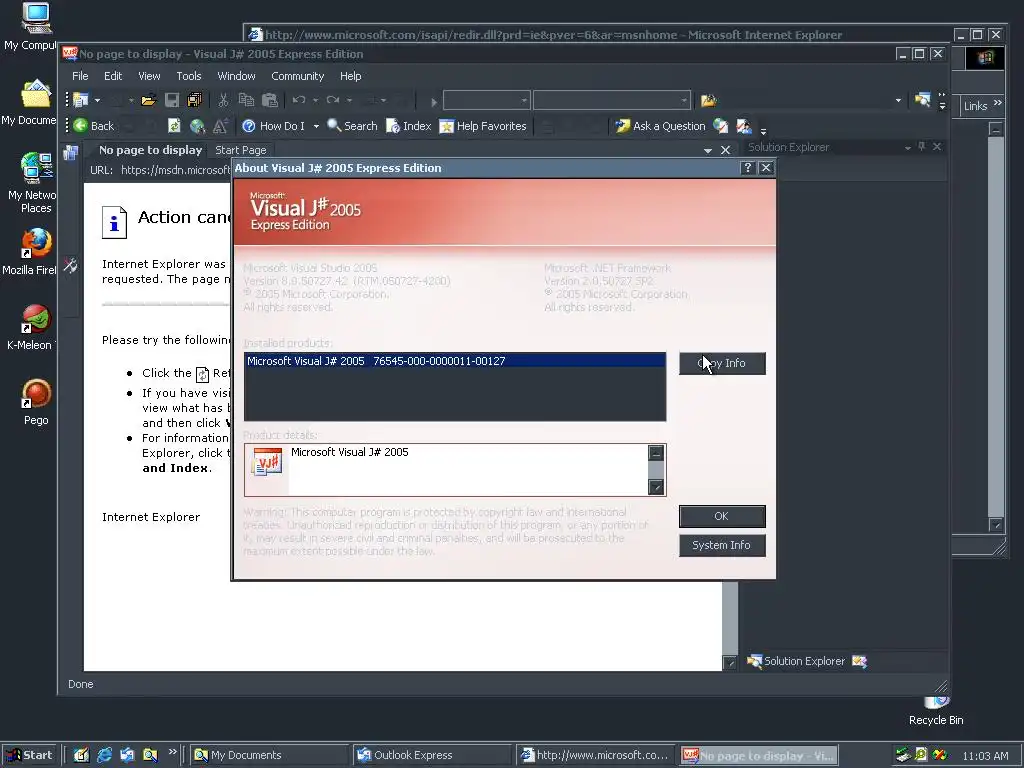
Task: Click globe icon after Ask a Question
Action: 720,126
